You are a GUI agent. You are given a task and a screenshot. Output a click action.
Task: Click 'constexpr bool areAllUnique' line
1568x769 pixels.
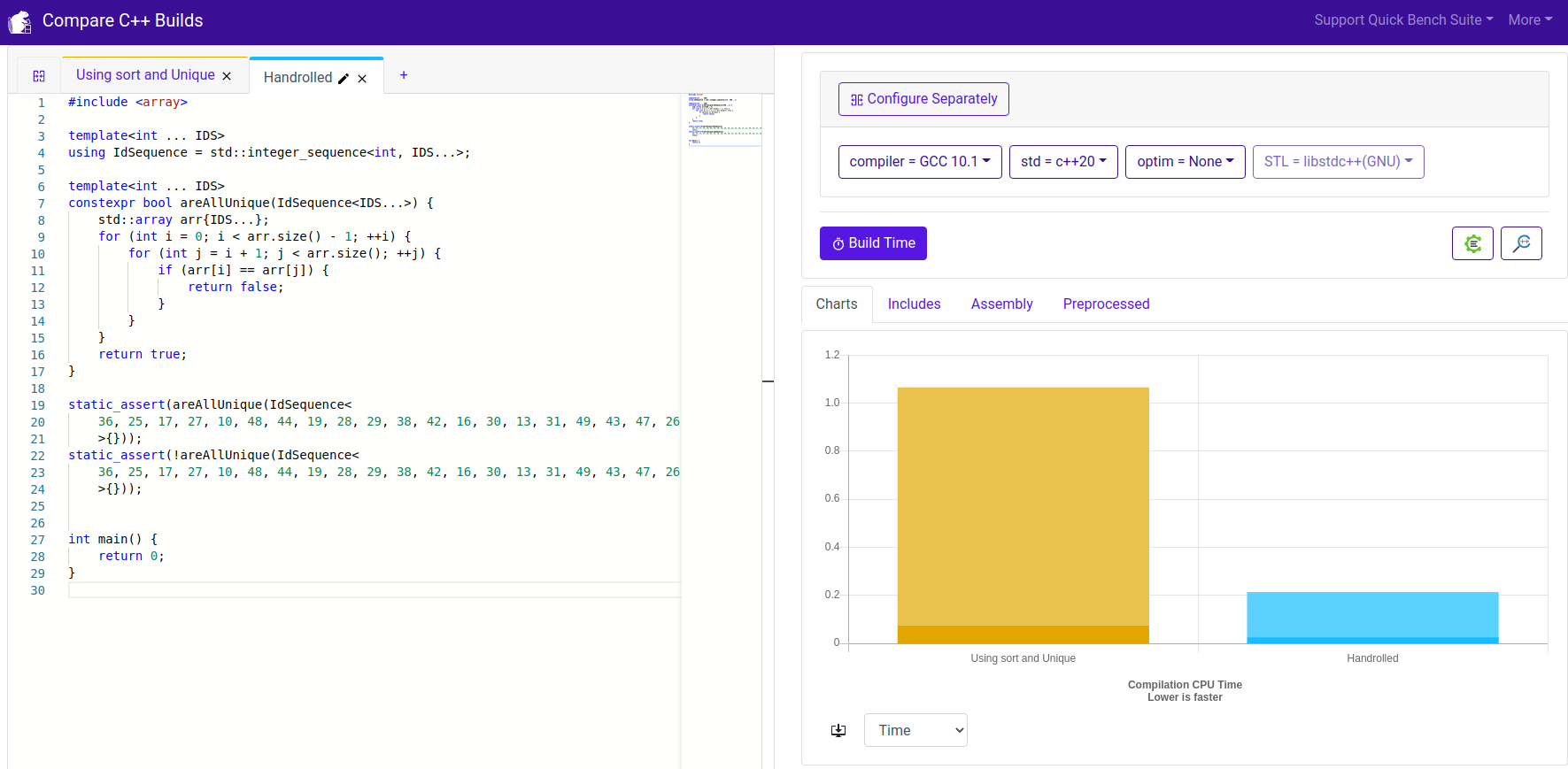[x=251, y=204]
